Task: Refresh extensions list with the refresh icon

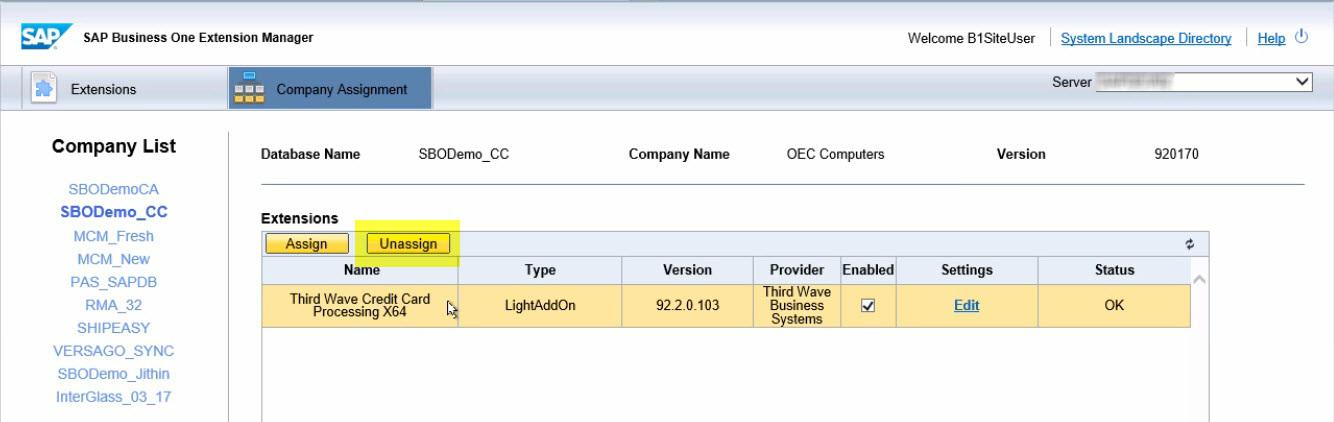Action: pyautogui.click(x=1189, y=243)
